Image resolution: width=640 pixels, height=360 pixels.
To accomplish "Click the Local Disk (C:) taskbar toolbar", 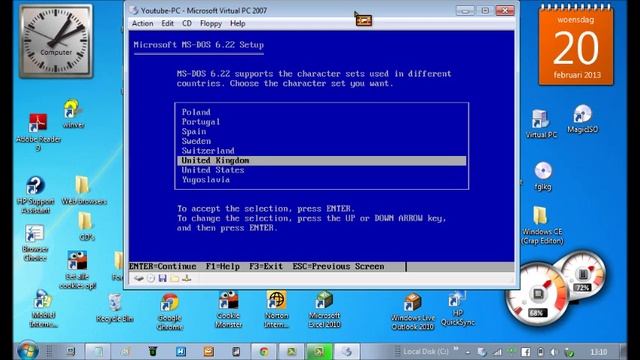I will coord(425,351).
